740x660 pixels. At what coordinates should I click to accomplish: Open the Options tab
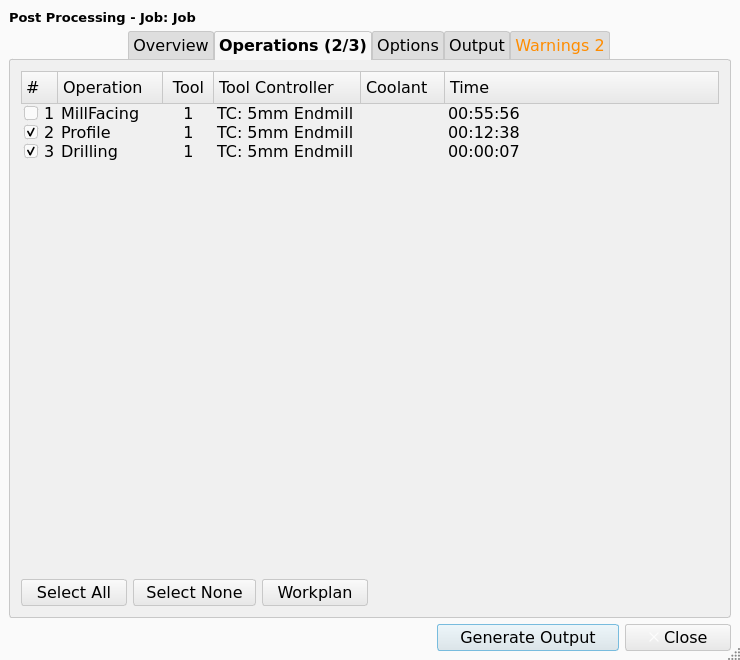pos(408,45)
